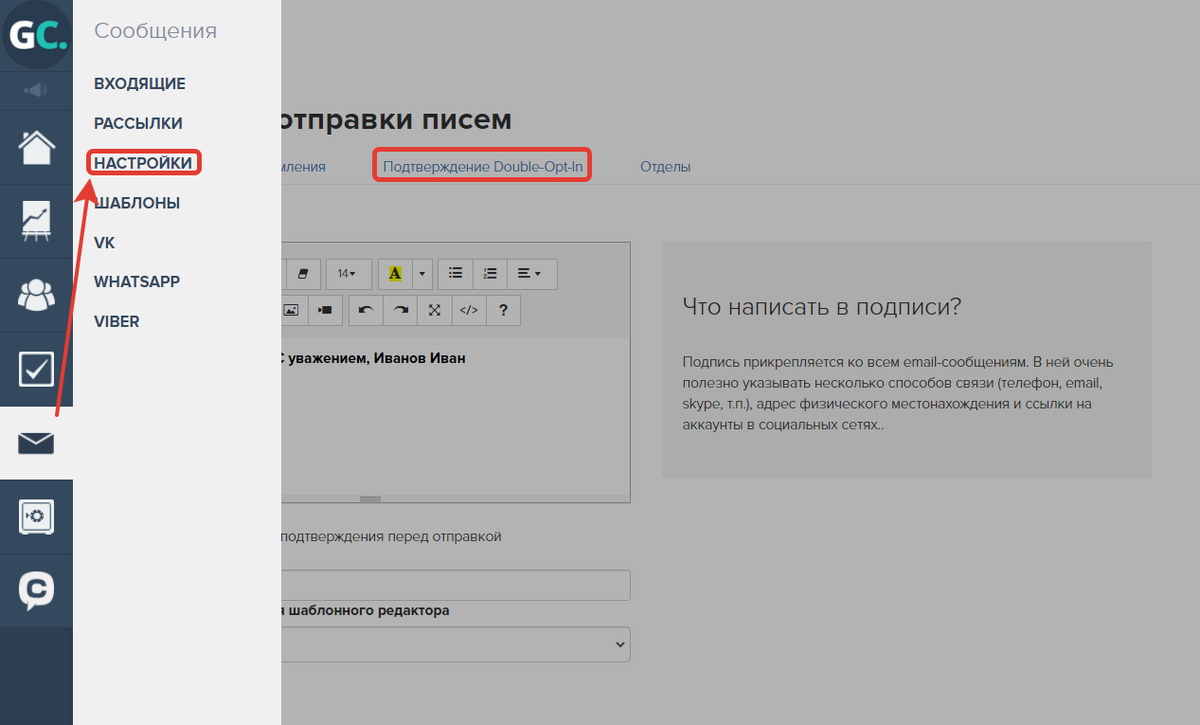Open the paragraph alignment dropdown
1200x725 pixels.
pyautogui.click(x=531, y=273)
